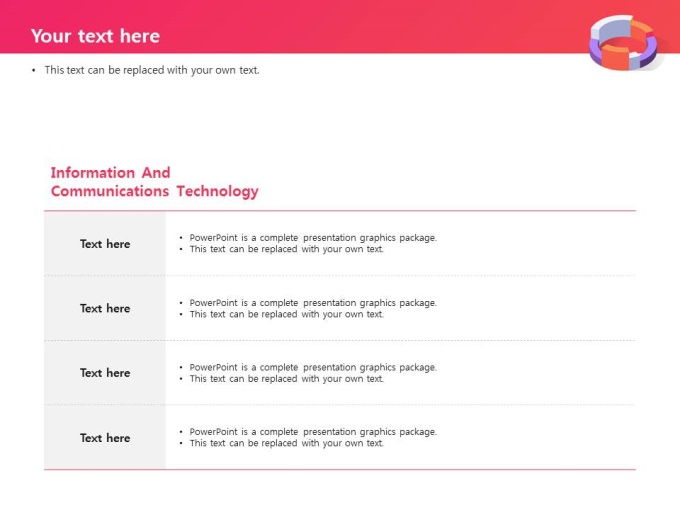Click the top pink table border line

pos(340,211)
